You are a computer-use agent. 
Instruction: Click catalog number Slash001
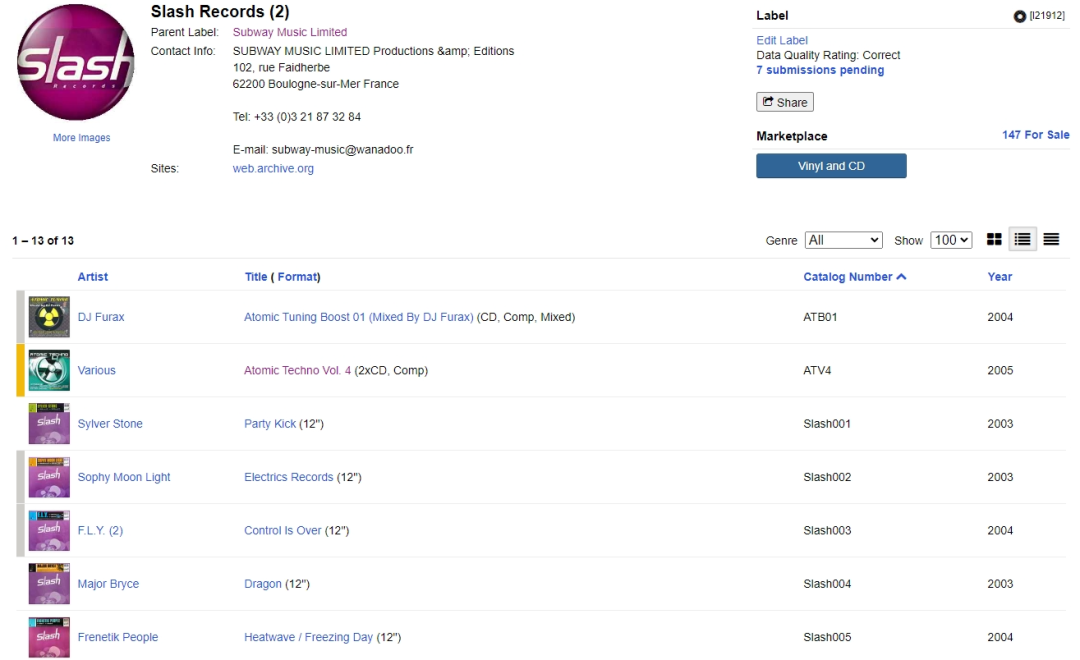827,424
